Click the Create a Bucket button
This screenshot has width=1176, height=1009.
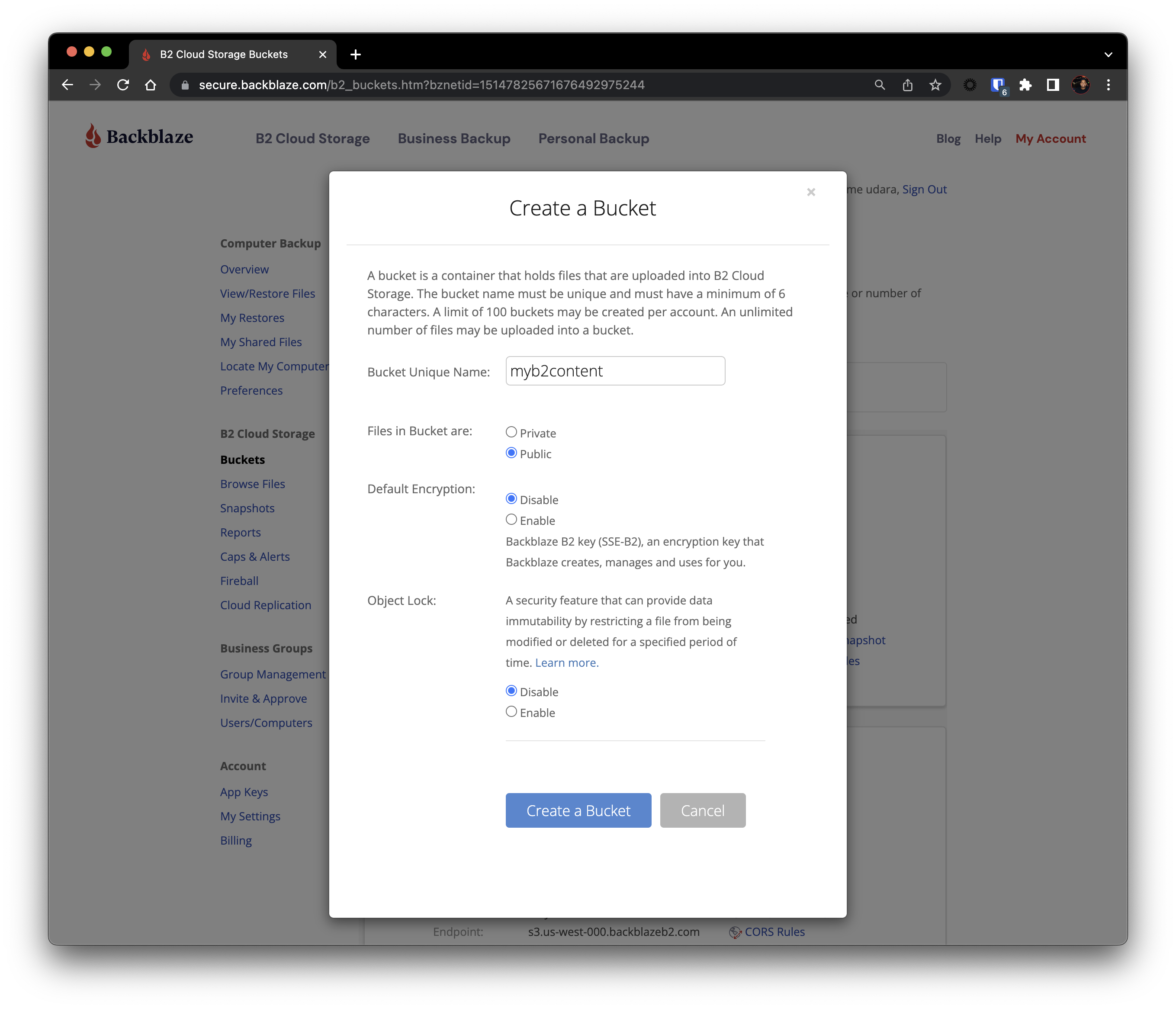(x=578, y=810)
